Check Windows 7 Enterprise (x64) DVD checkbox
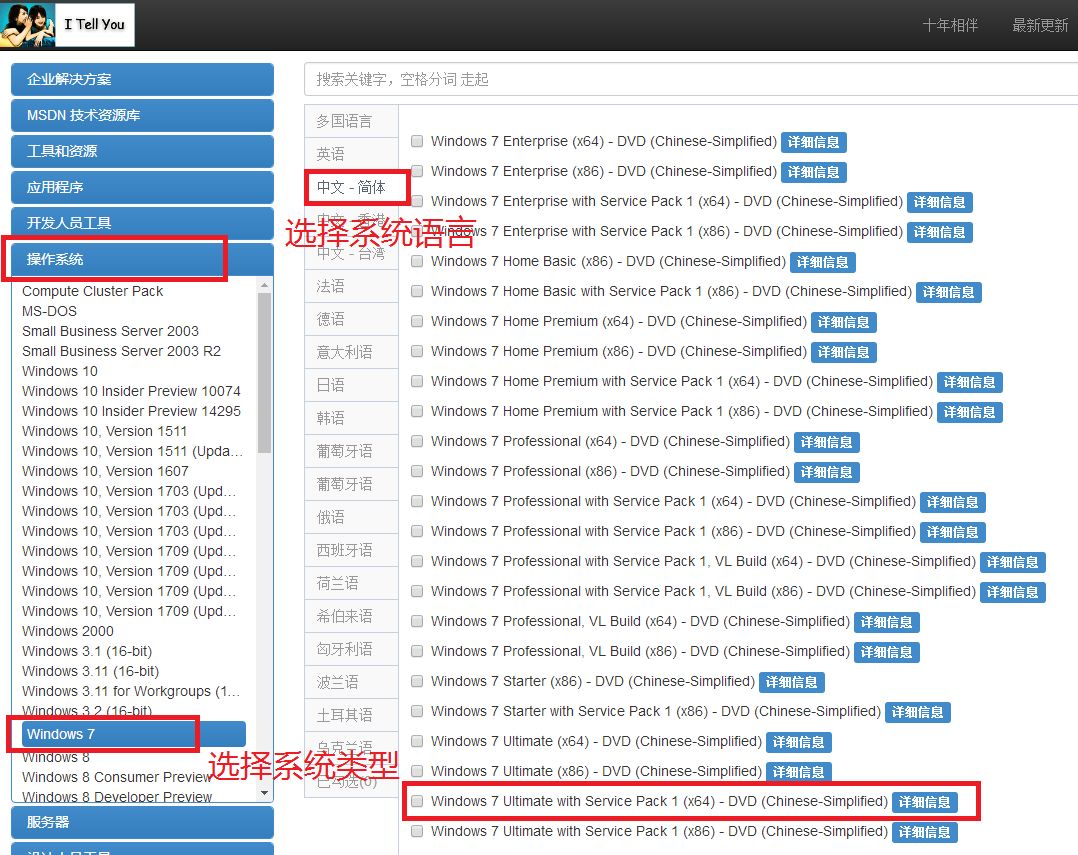Viewport: 1078px width, 855px height. (417, 141)
